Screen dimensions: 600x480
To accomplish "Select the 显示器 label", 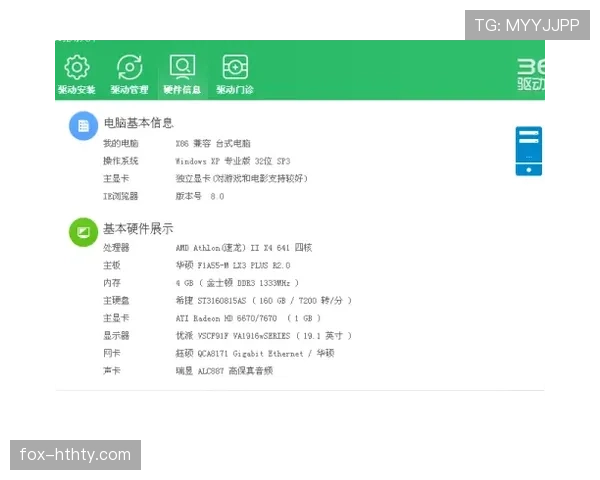I will point(116,336).
